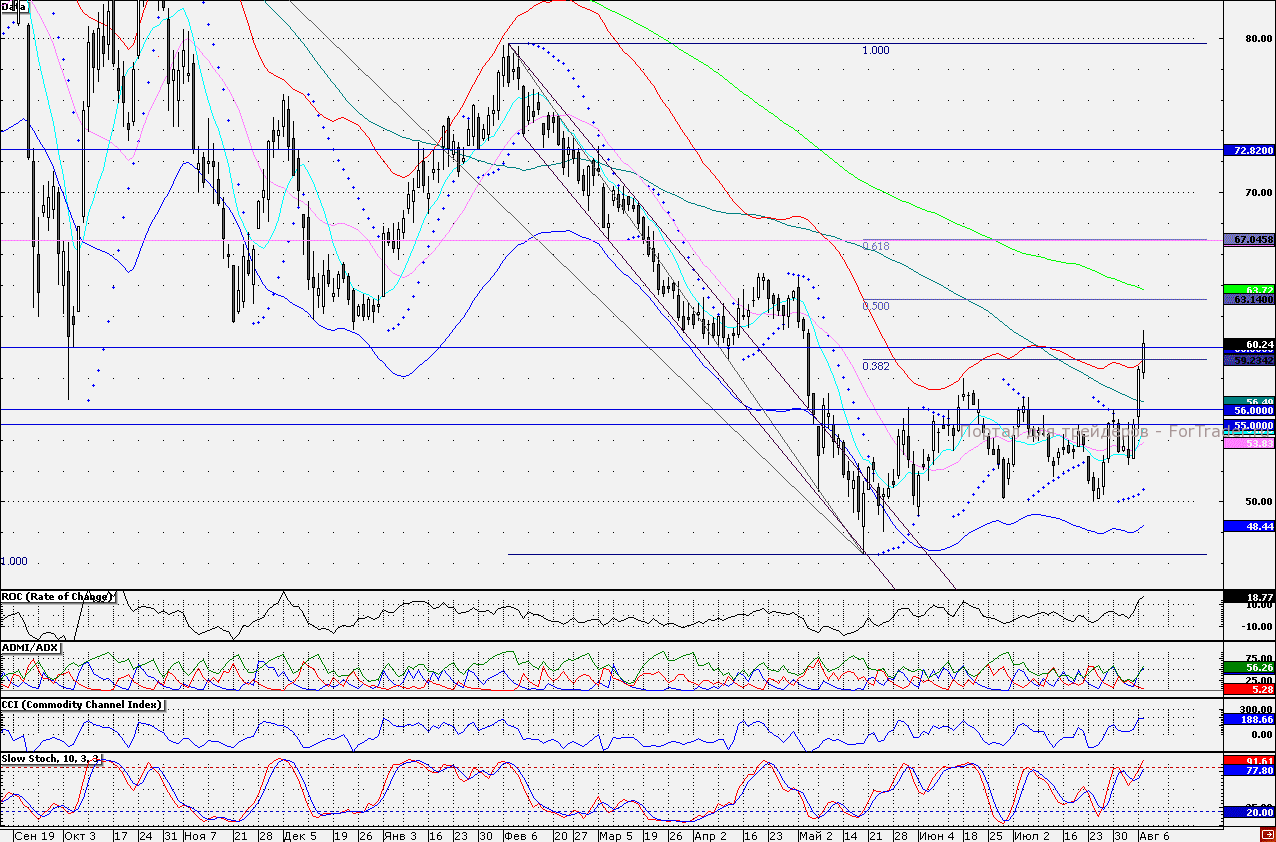1276x842 pixels.
Task: Select the 0.382 Fibonacci level label
Action: [x=875, y=366]
